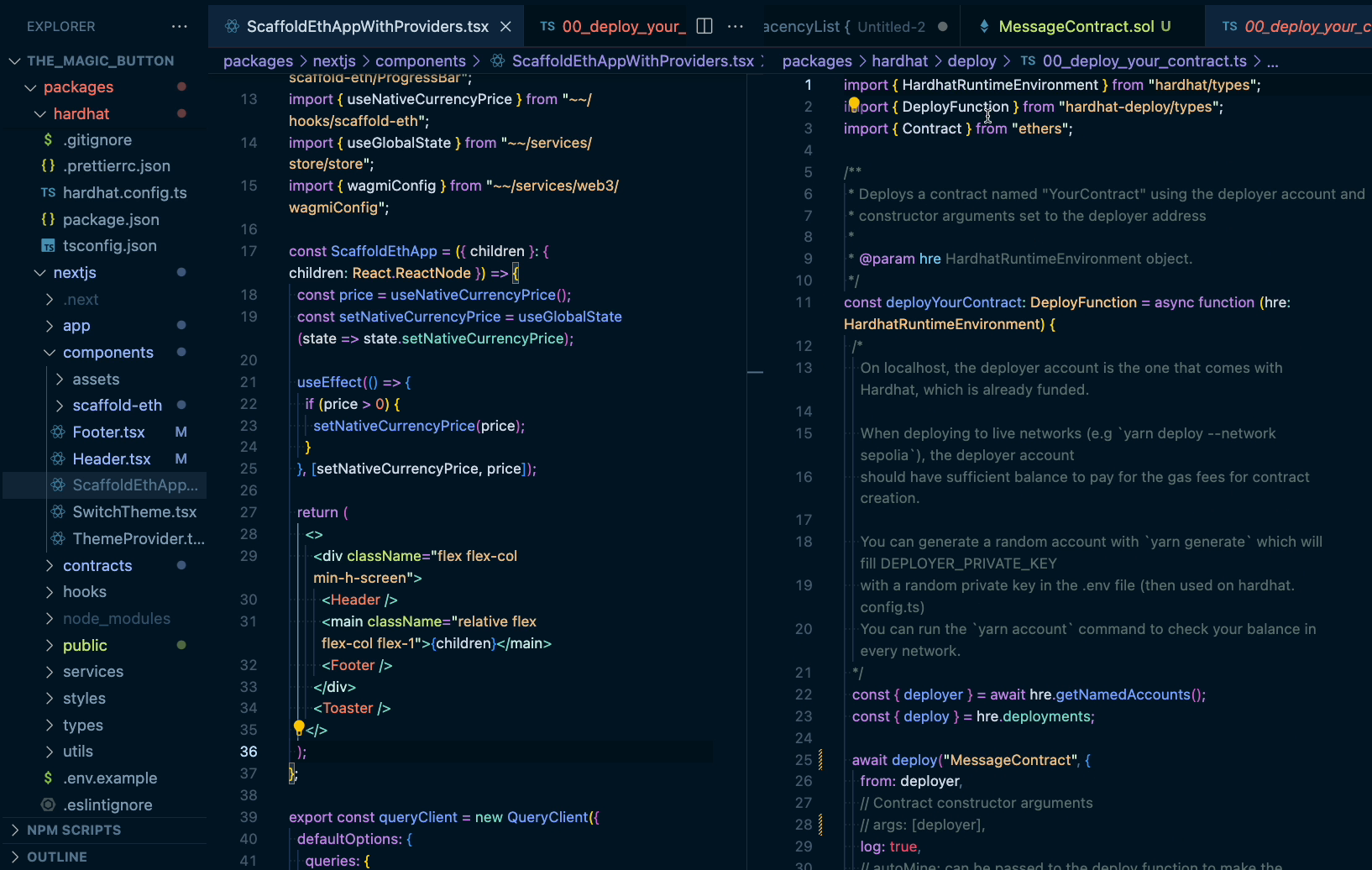Close the ScaffoldEthAppWithProviders.tsx tab

[x=505, y=27]
